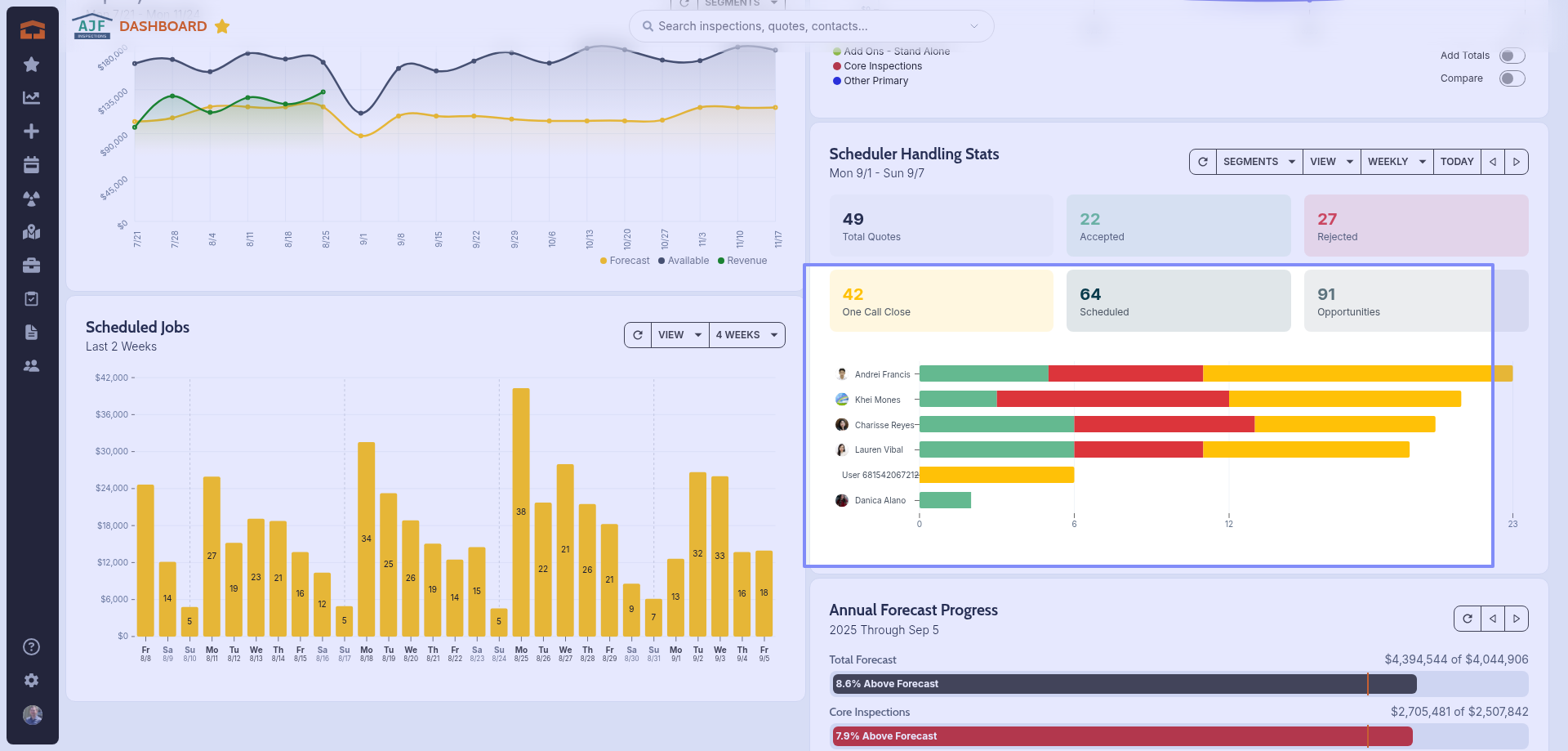Open the analytics chart sidebar icon
The height and width of the screenshot is (751, 1568).
pos(31,98)
